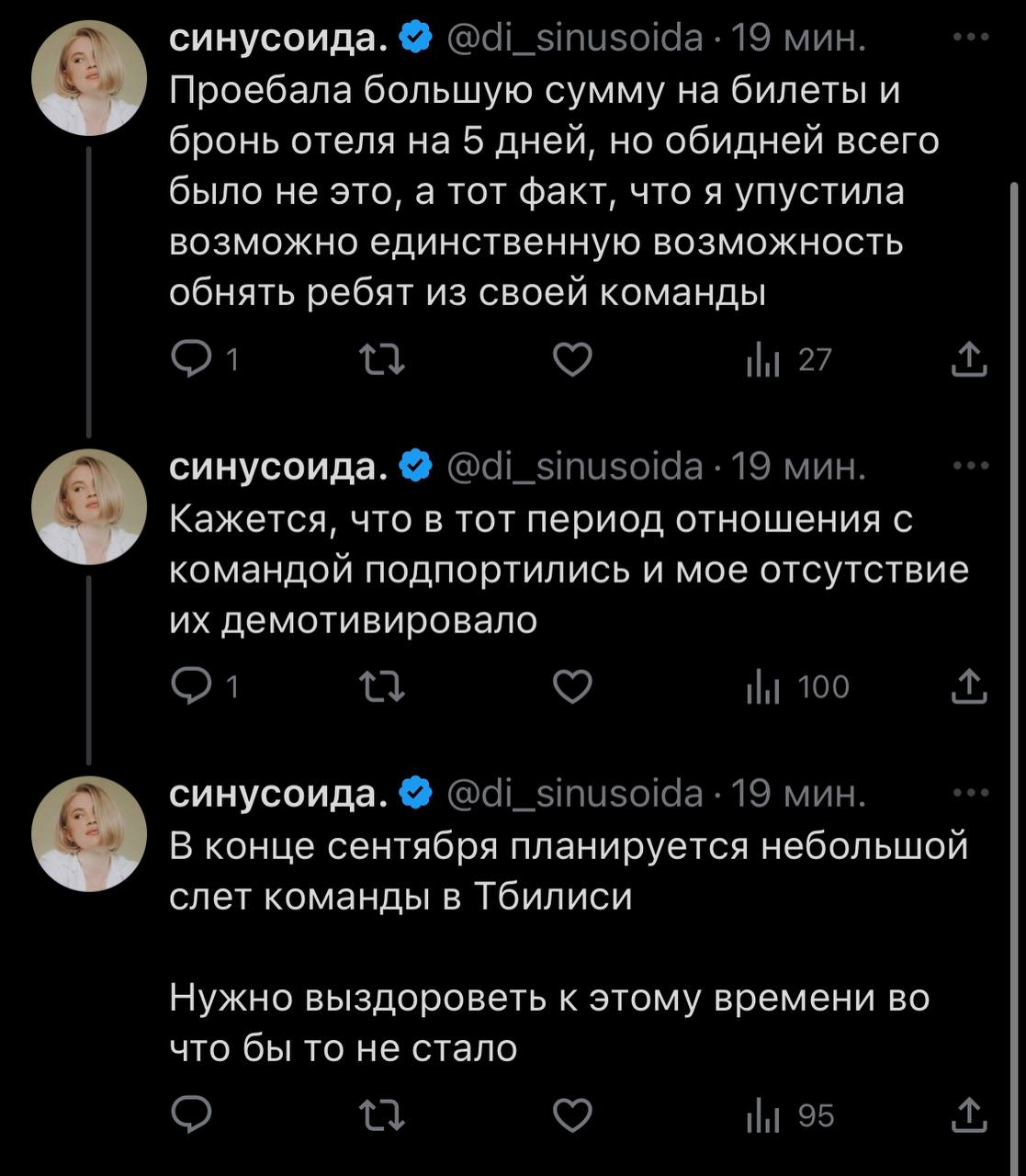The width and height of the screenshot is (1026, 1176).
Task: Share the tweet about team demotivation
Action: [969, 686]
